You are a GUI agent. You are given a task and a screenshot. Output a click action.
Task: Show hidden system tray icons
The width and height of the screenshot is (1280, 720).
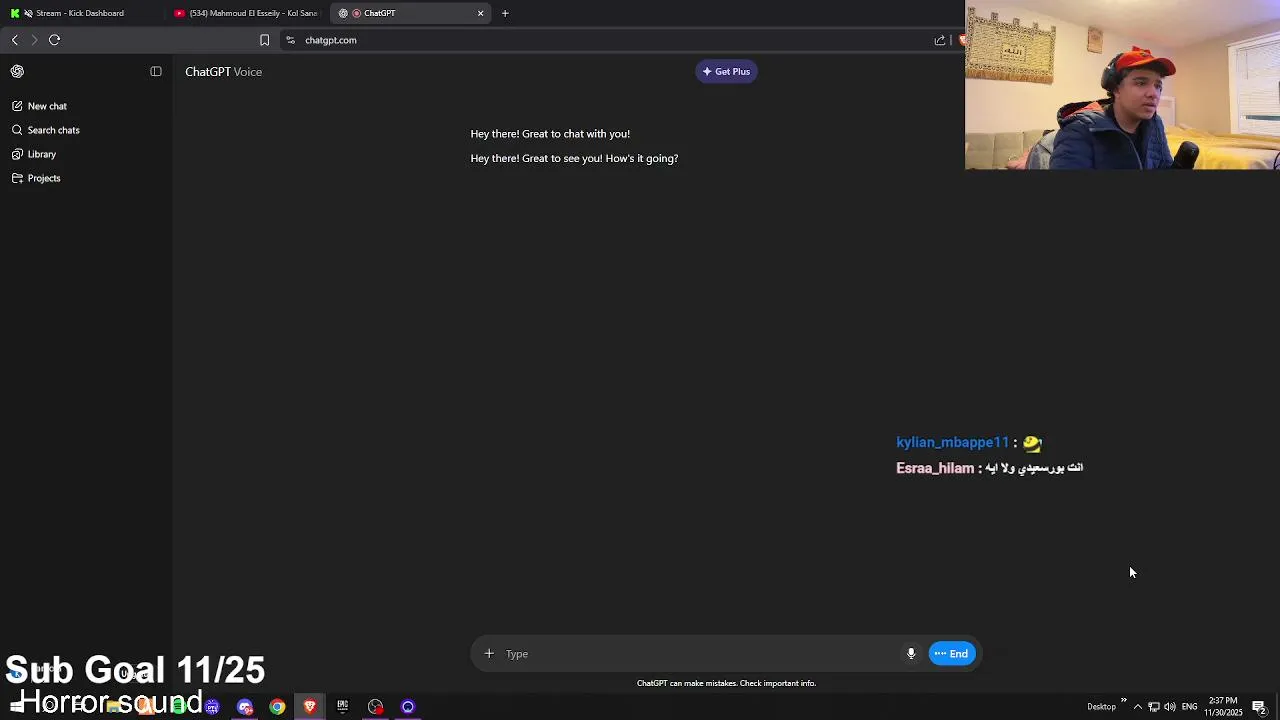pos(1137,707)
